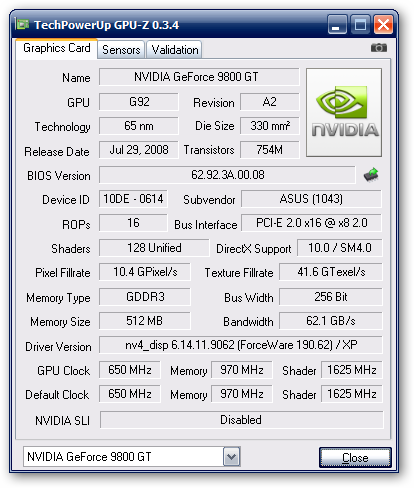Screen dimensions: 414x488
Task: Click the GPU Clock row Memory value 970 MHz
Action: point(242,370)
